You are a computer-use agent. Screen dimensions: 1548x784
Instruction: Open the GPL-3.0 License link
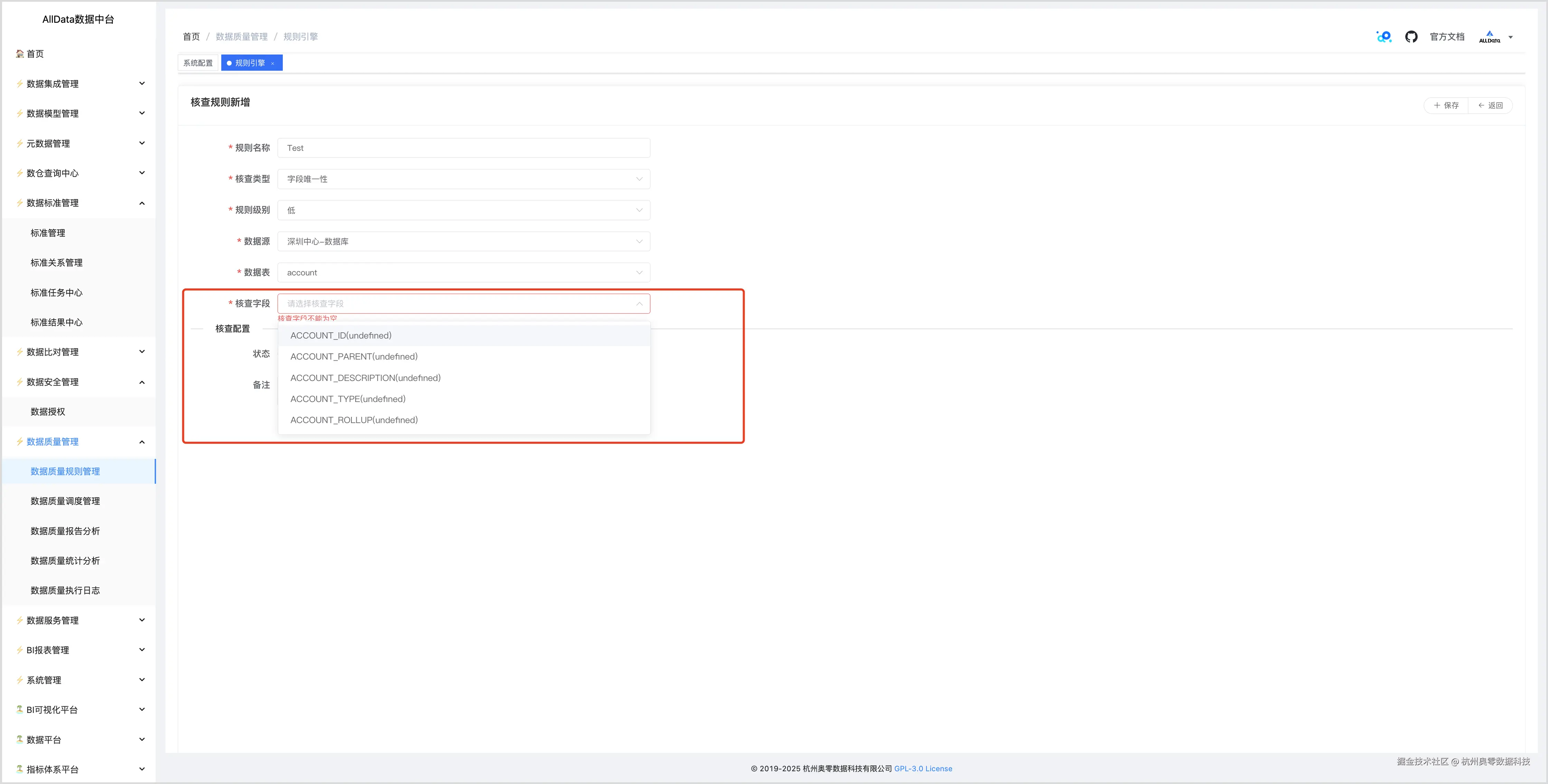[x=923, y=768]
